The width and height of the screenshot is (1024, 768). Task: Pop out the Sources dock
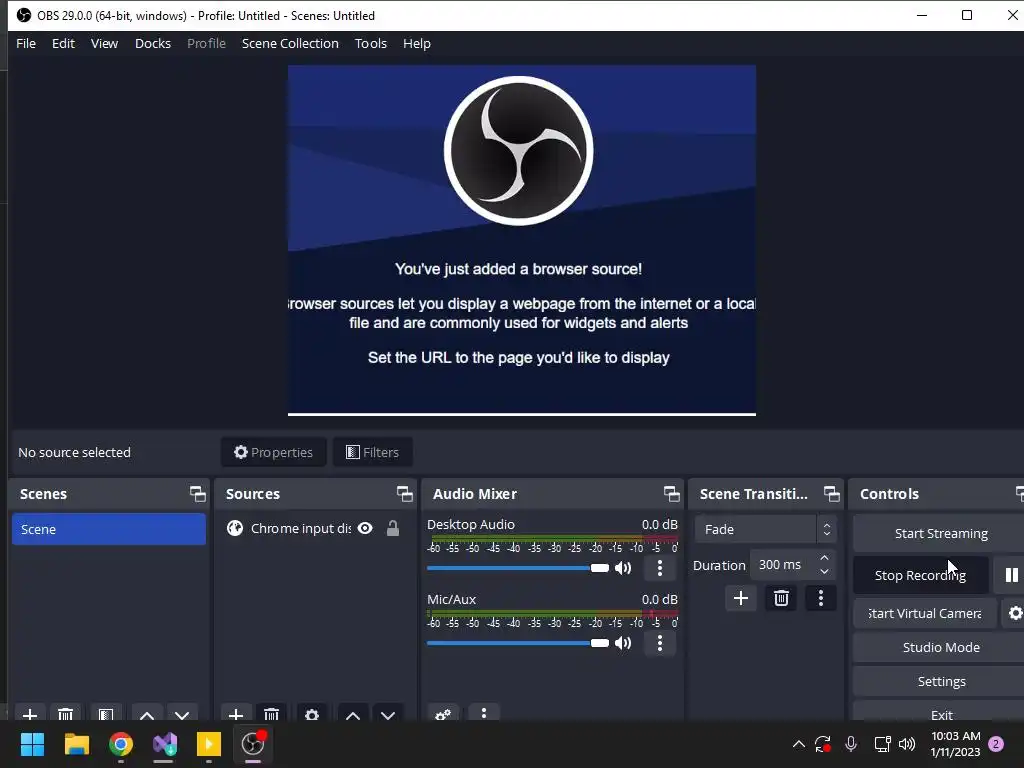click(x=404, y=494)
